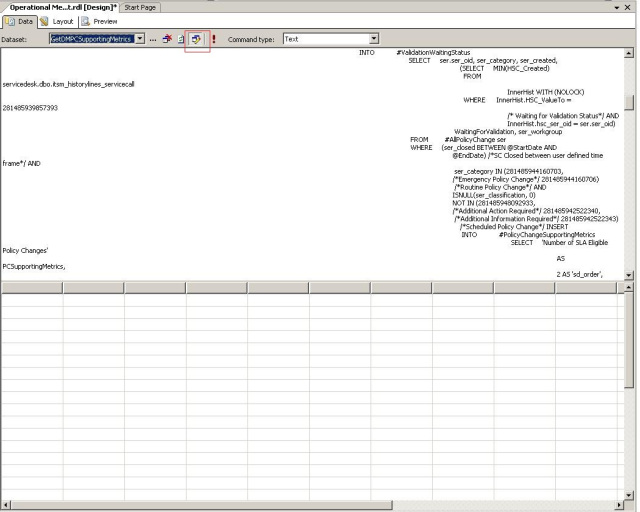Click 'PCSupportingMetrics,' line in query
The height and width of the screenshot is (512, 640).
pyautogui.click(x=34, y=266)
